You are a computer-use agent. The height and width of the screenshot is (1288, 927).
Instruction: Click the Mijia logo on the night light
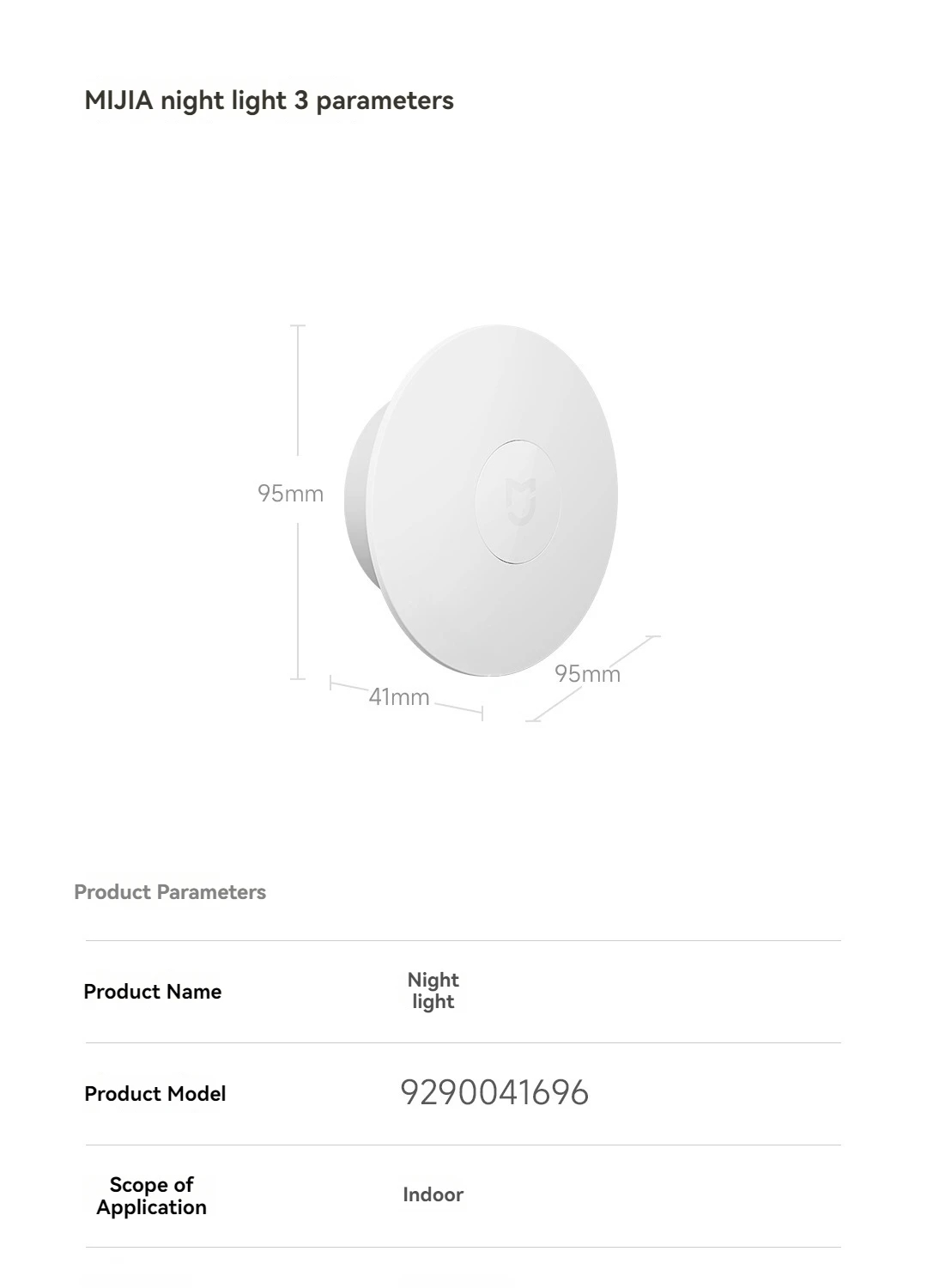click(x=520, y=501)
